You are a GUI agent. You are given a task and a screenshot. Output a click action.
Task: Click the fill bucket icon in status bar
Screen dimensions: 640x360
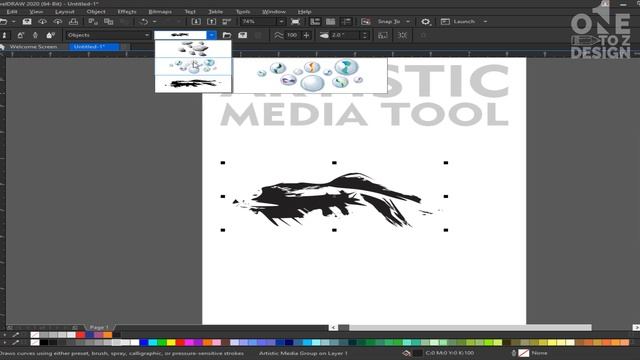[x=407, y=353]
